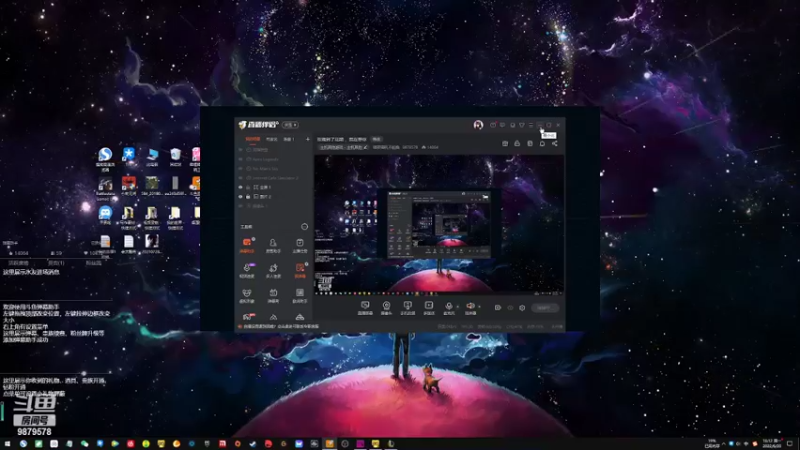Open the blue smiley face desktop icon
The height and width of the screenshot is (450, 800).
pos(105,214)
